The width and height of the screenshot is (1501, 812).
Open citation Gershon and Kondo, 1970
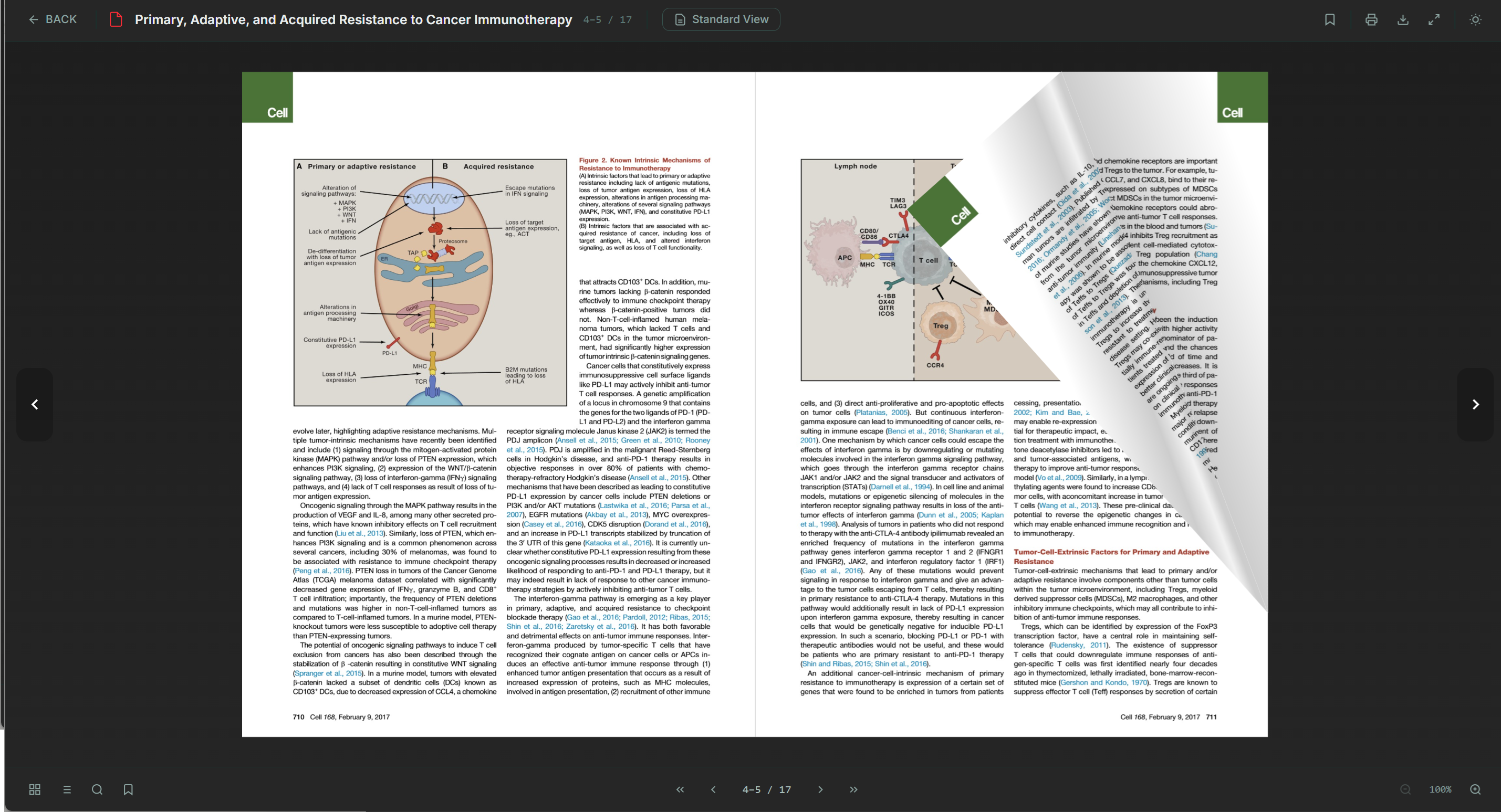[x=1103, y=683]
